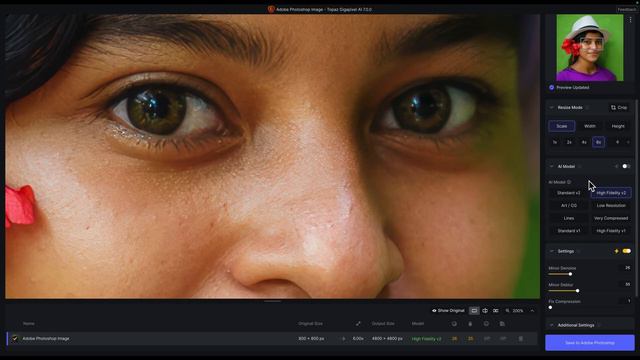Click the zoom magnifier icon by 200%
640x360 pixels.
507,311
